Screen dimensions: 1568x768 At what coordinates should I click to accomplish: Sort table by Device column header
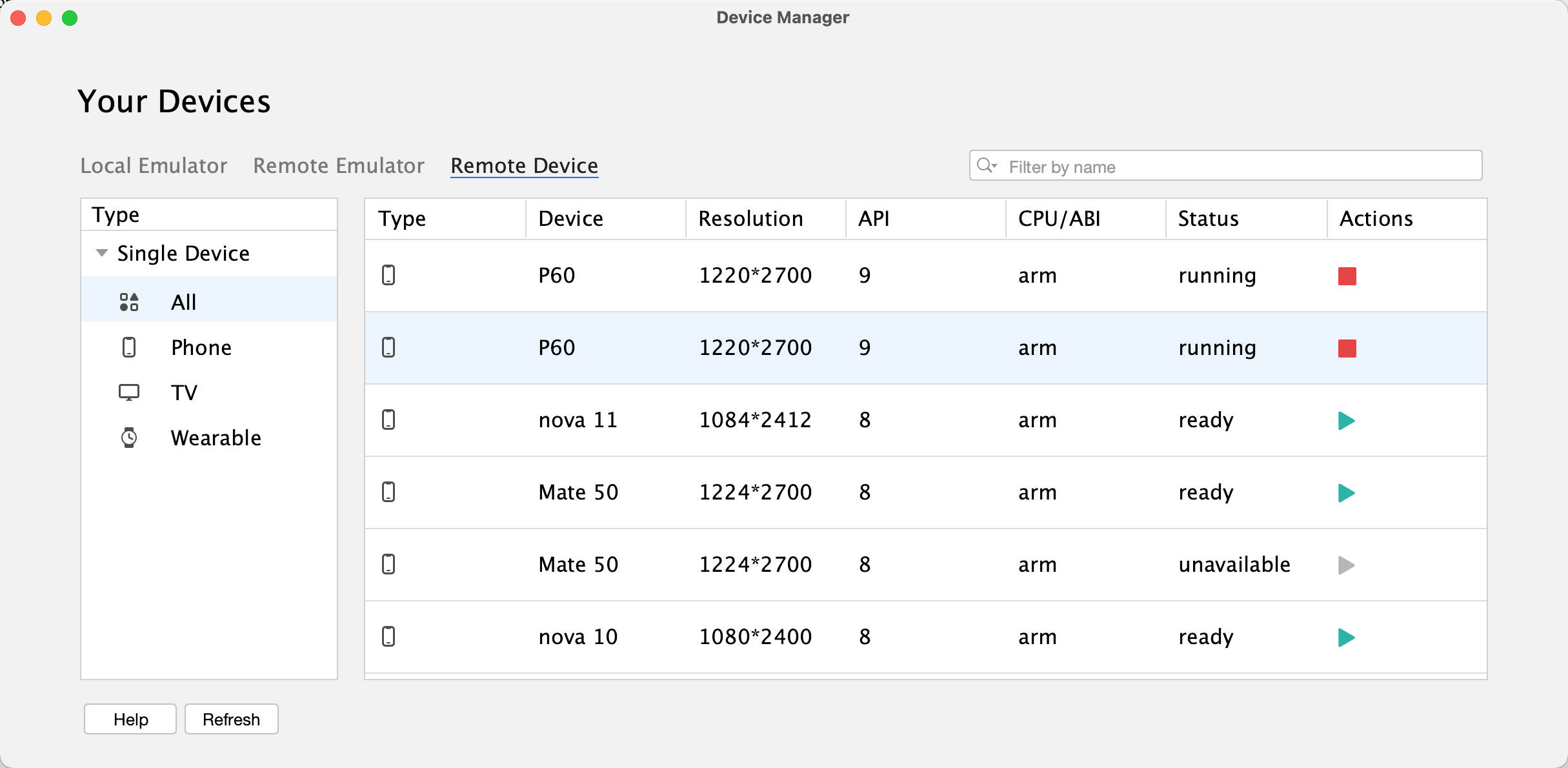(605, 219)
